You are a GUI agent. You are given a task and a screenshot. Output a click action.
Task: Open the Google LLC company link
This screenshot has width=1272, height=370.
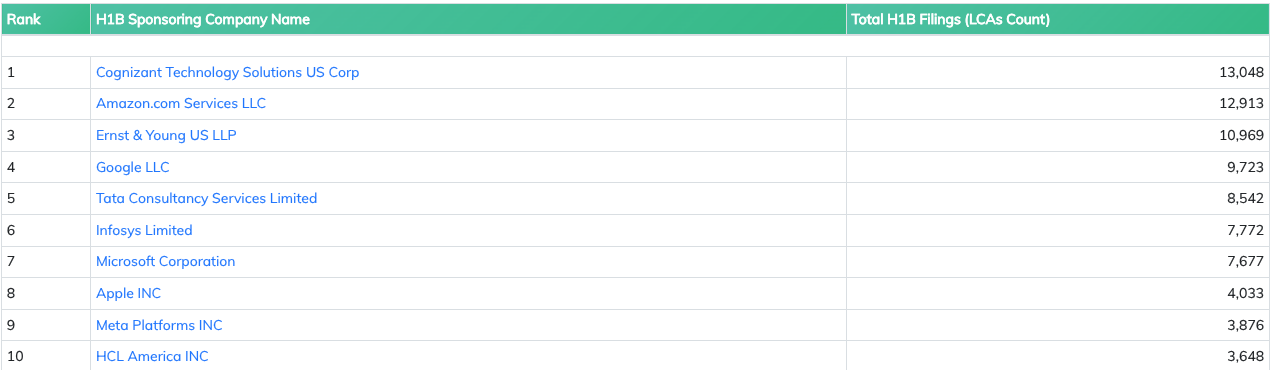(133, 167)
